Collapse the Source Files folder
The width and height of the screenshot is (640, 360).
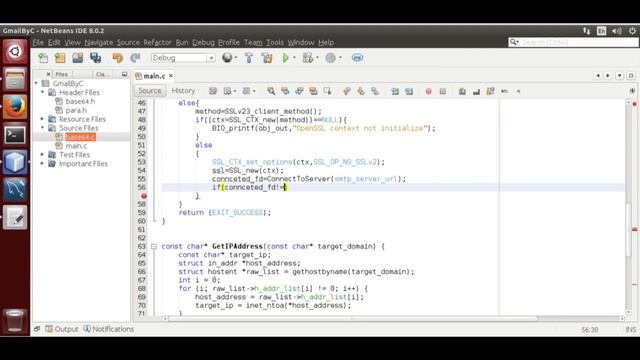click(x=42, y=128)
